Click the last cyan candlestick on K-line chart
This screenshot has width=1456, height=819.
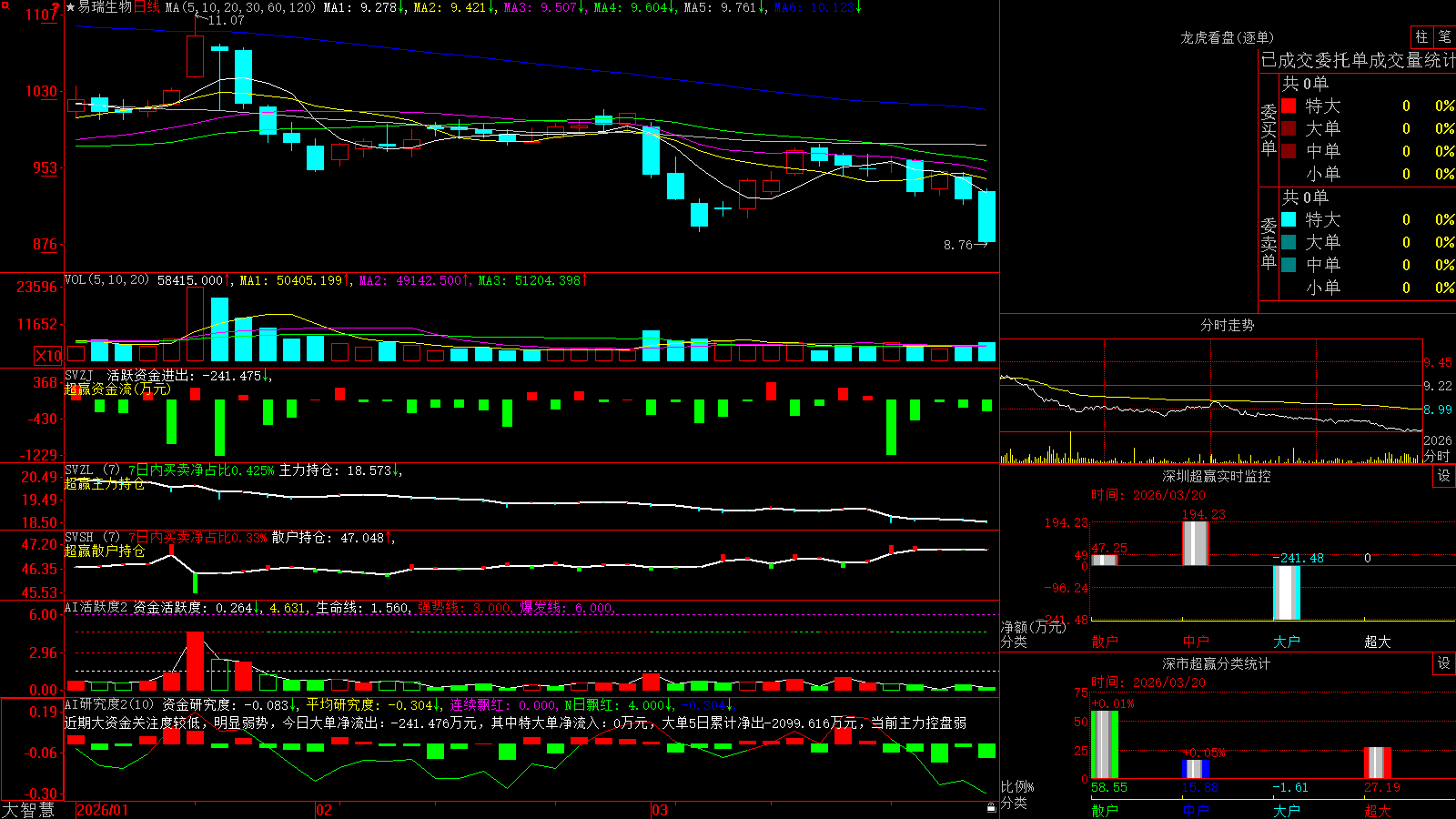(x=986, y=216)
